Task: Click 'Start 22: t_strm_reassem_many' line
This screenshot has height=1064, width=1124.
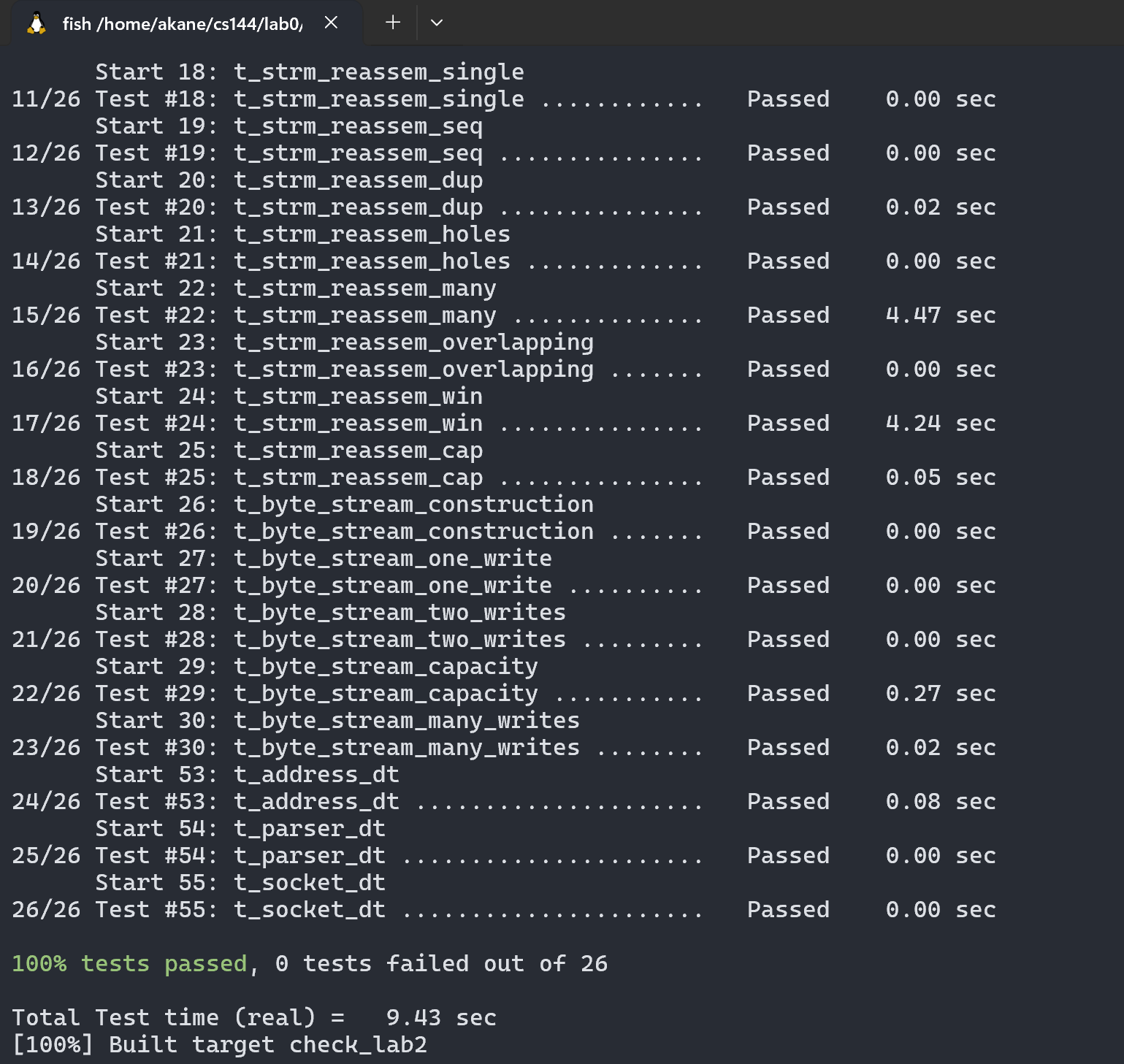Action: [x=296, y=288]
